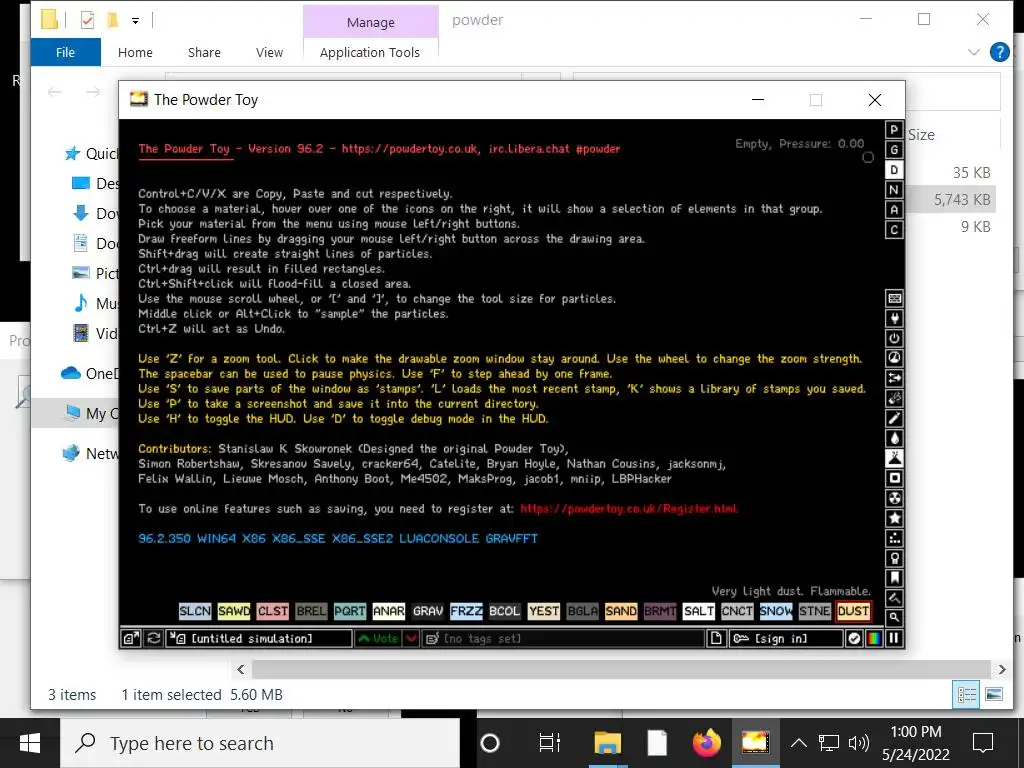Toggle the C console button
The width and height of the screenshot is (1024, 768).
tap(894, 230)
